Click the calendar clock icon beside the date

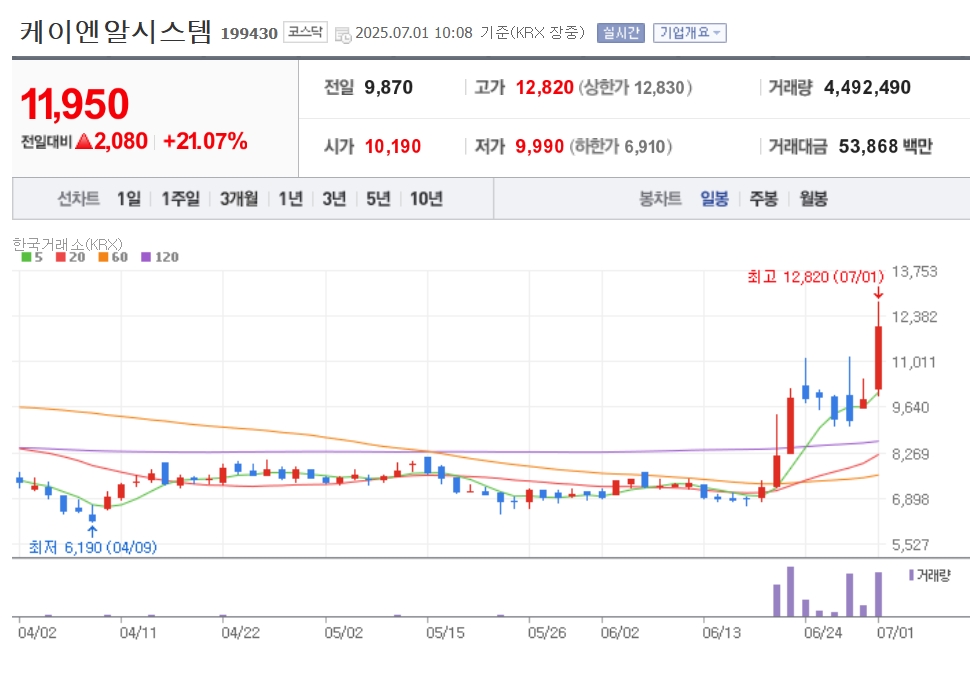pyautogui.click(x=343, y=35)
